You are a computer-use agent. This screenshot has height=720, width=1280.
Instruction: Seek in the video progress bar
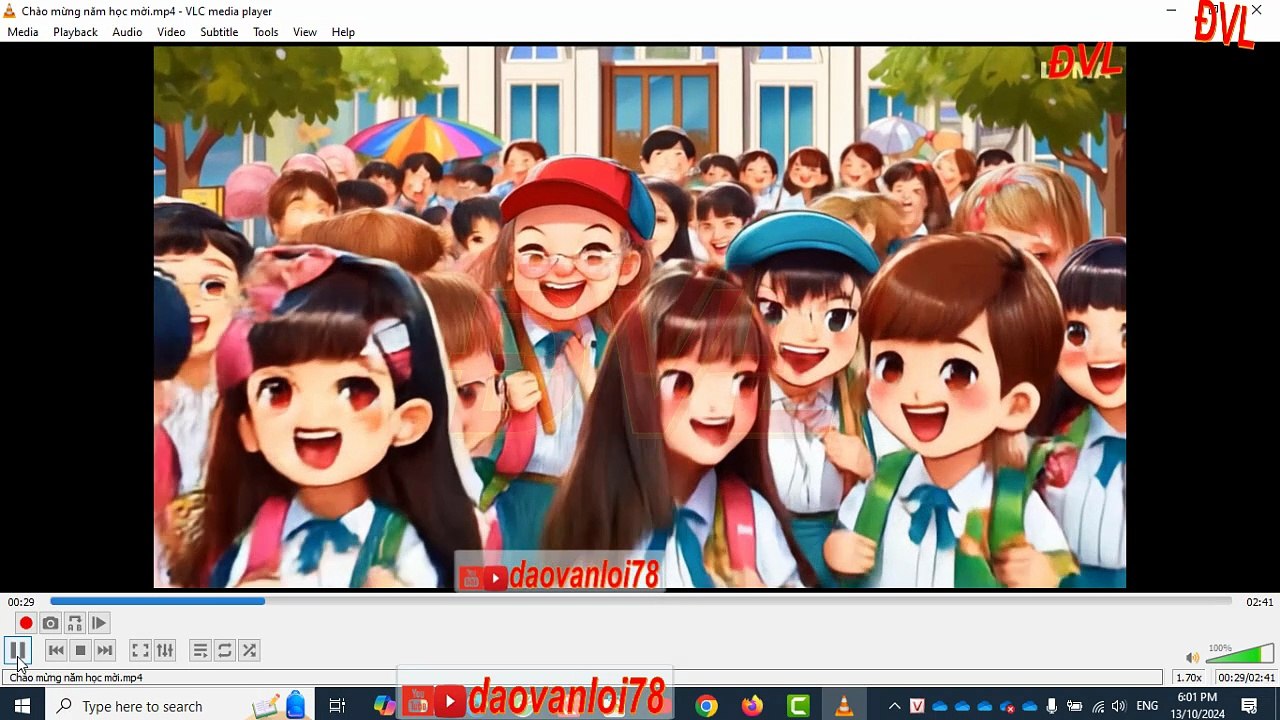point(640,601)
